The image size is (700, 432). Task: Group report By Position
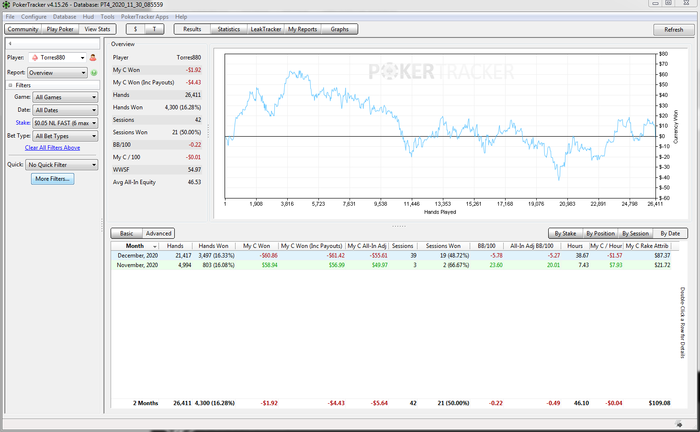[x=600, y=233]
